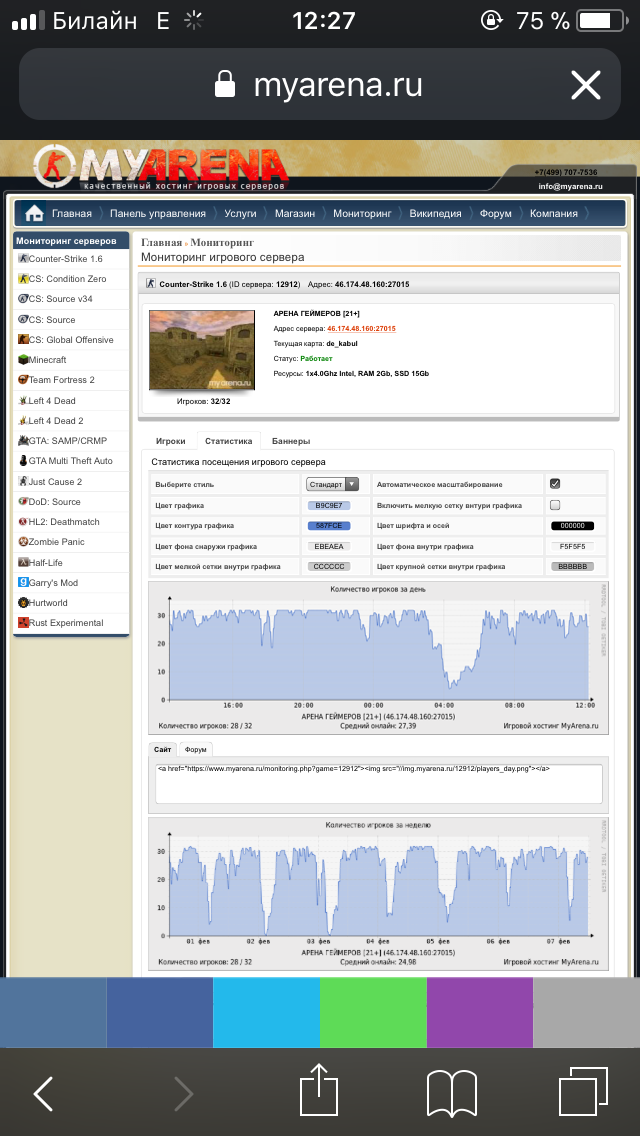640x1136 pixels.
Task: Open Мониторинг menu item
Action: pos(362,214)
